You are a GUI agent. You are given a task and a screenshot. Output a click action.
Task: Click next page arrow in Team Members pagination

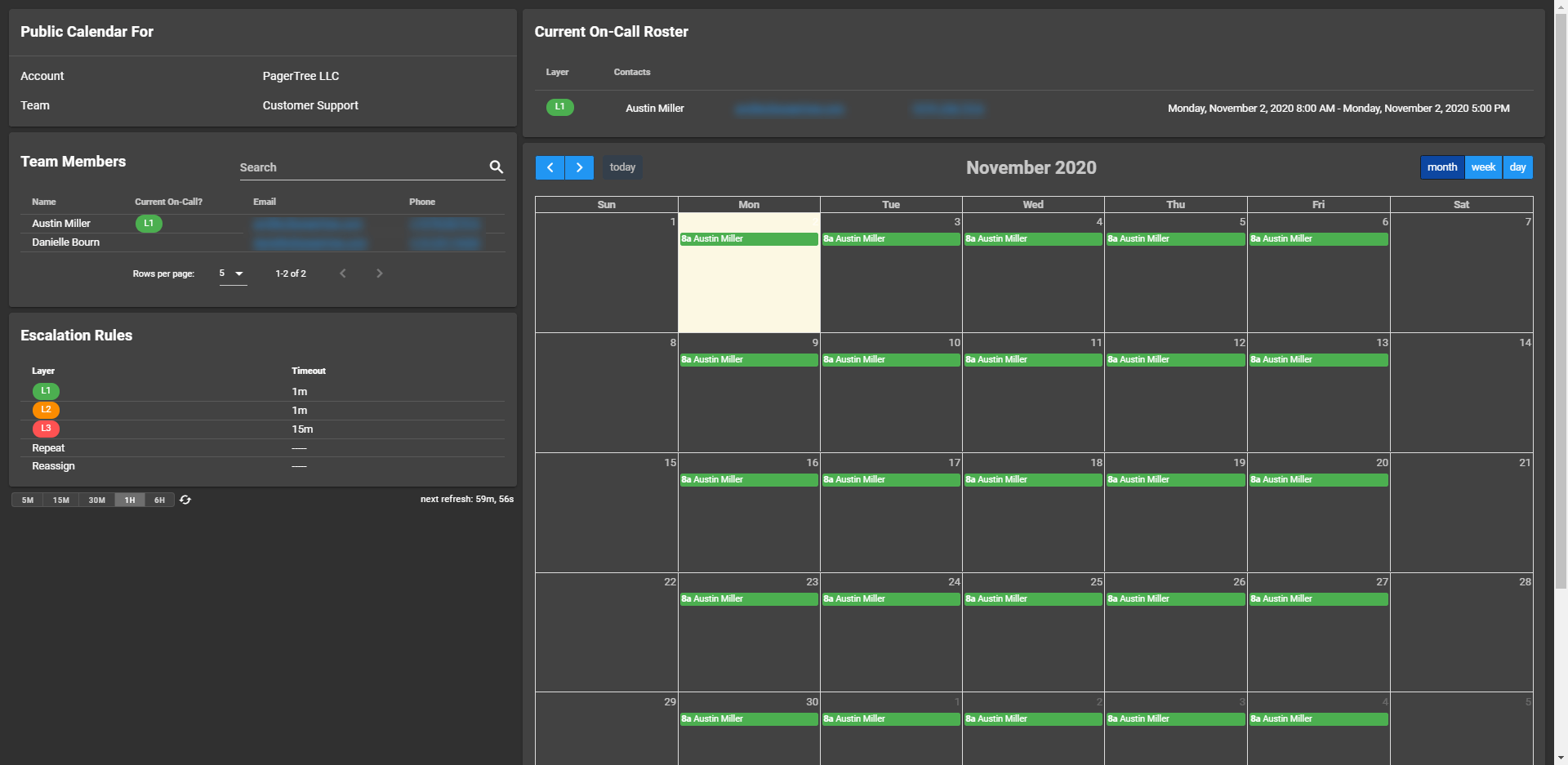(379, 274)
